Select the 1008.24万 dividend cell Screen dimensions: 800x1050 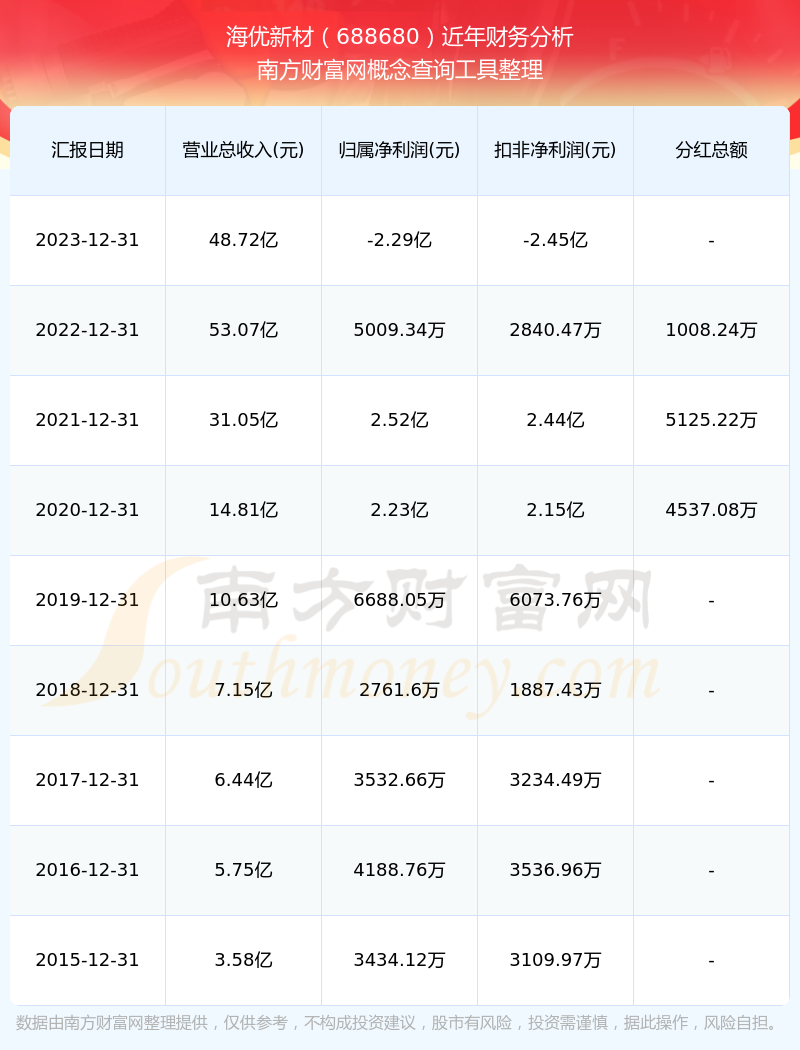coord(712,330)
